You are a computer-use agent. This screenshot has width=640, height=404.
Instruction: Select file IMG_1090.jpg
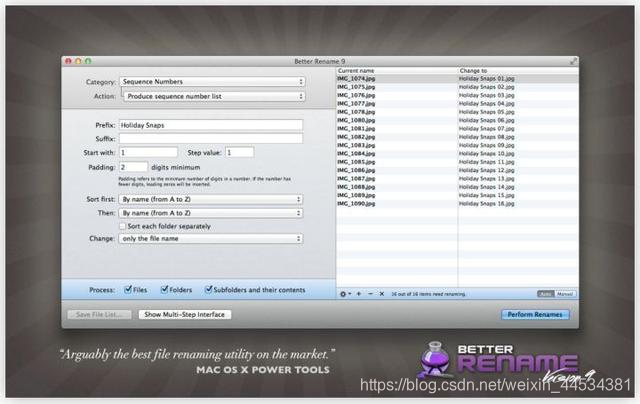[x=356, y=204]
